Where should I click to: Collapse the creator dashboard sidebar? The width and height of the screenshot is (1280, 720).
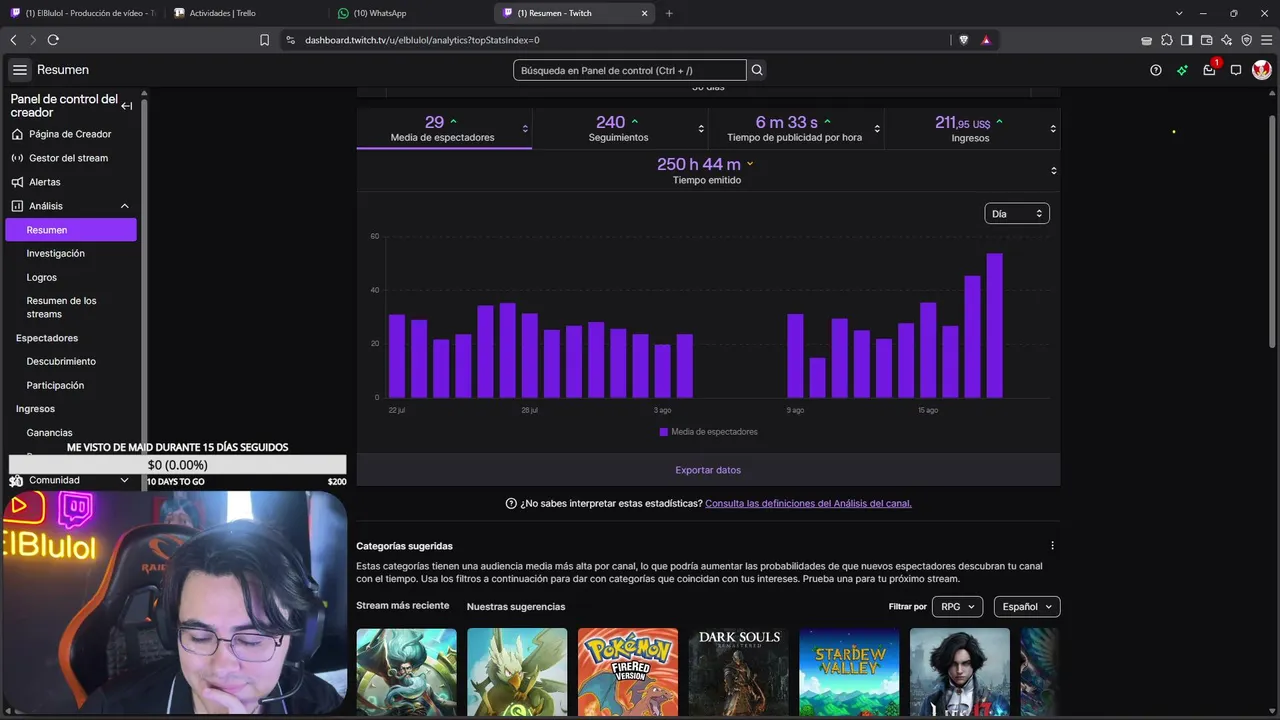[x=127, y=106]
